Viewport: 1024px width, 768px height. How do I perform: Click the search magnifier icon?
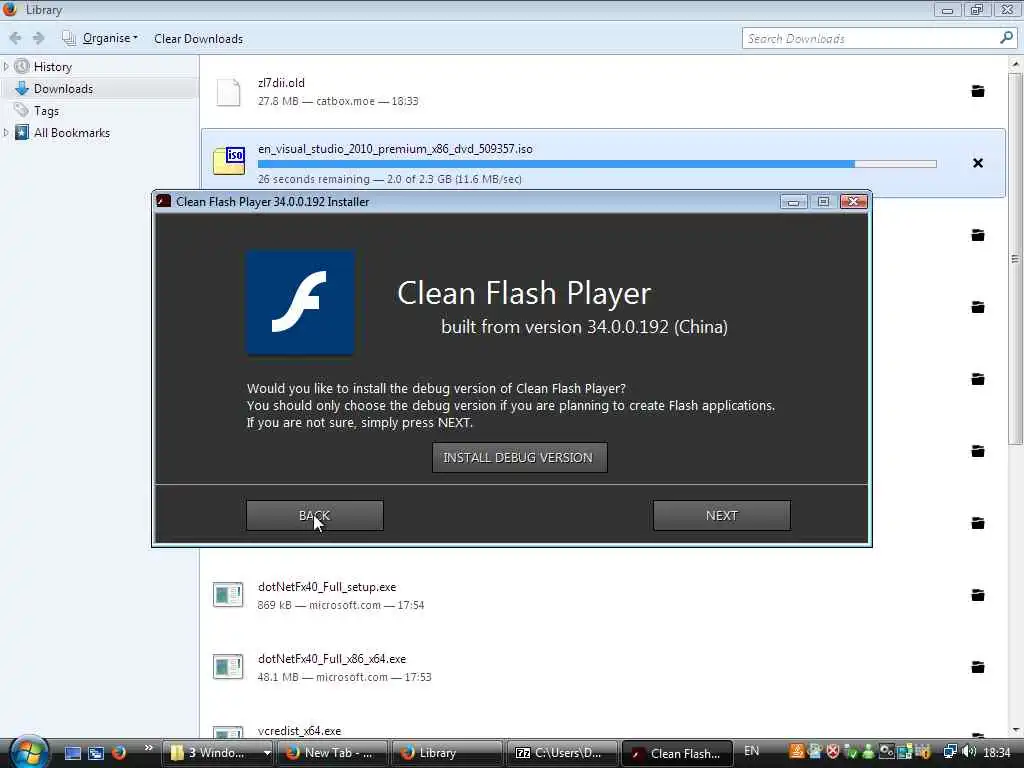[1006, 38]
